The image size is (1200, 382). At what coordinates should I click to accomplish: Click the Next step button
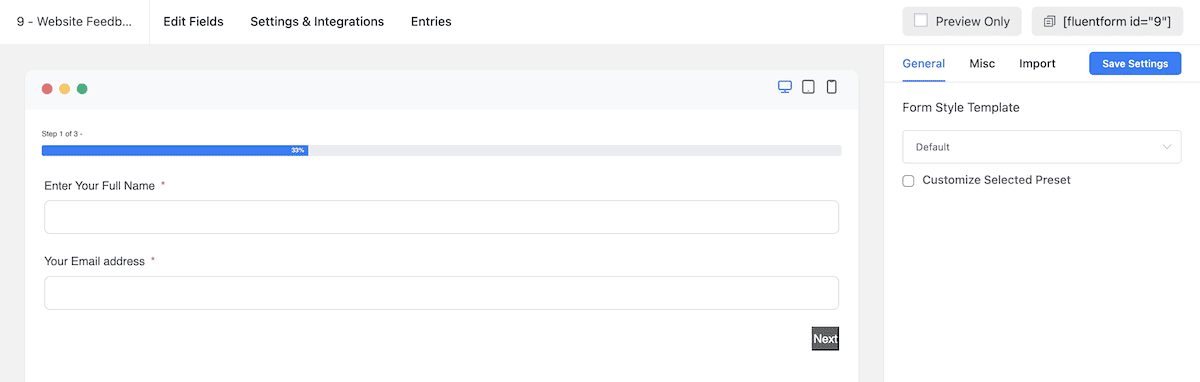point(825,339)
